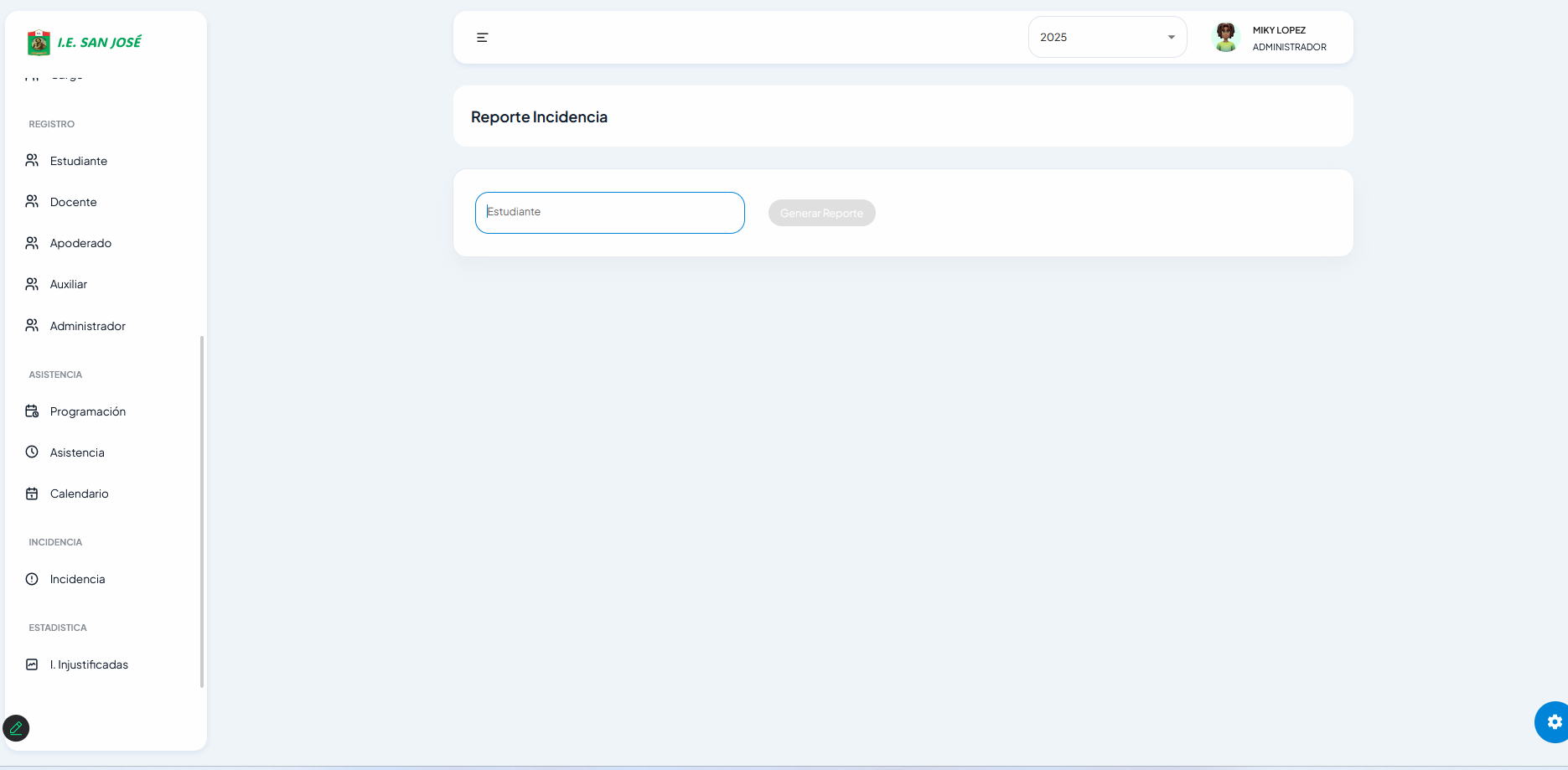Image resolution: width=1568 pixels, height=770 pixels.
Task: Open the blue settings gear icon
Action: point(1554,721)
